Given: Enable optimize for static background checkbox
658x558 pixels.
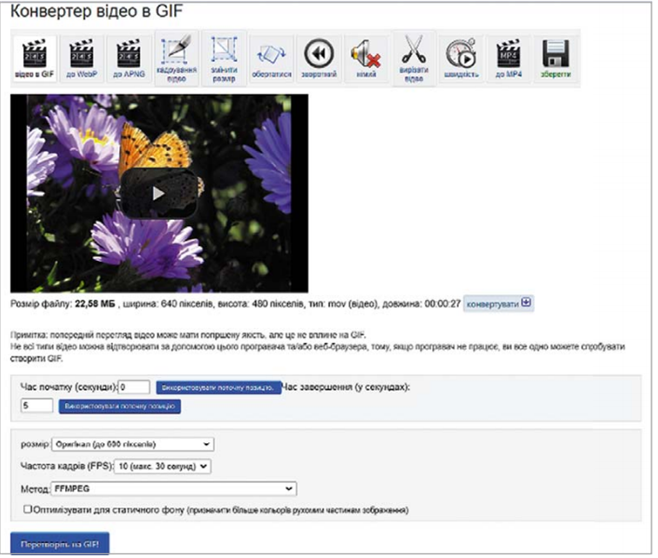Looking at the screenshot, I should tap(27, 510).
